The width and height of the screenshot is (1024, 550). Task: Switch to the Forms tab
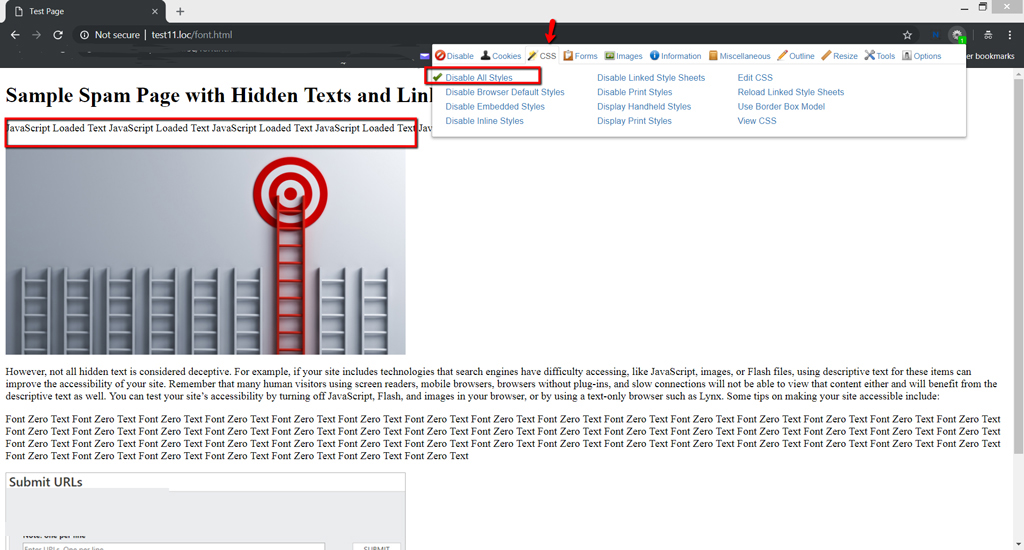[x=580, y=56]
